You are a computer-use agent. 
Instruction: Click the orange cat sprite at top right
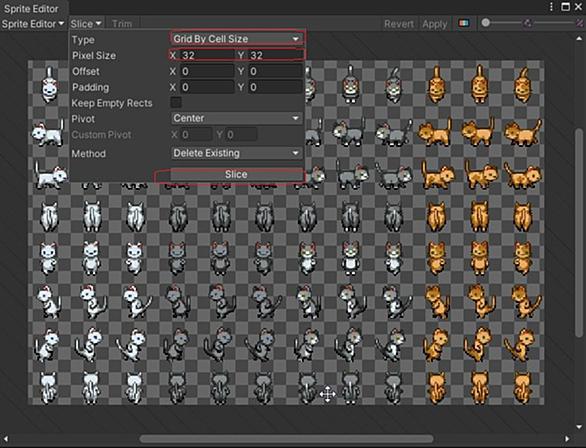[522, 85]
